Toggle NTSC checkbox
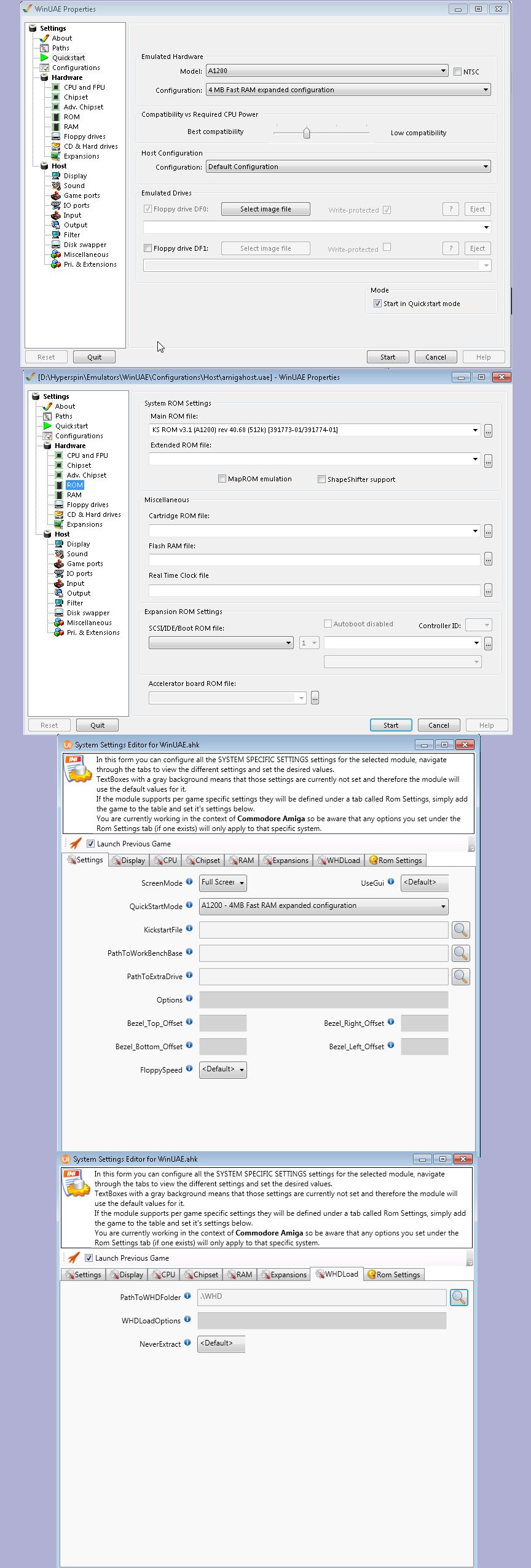The image size is (531, 1568). [457, 71]
